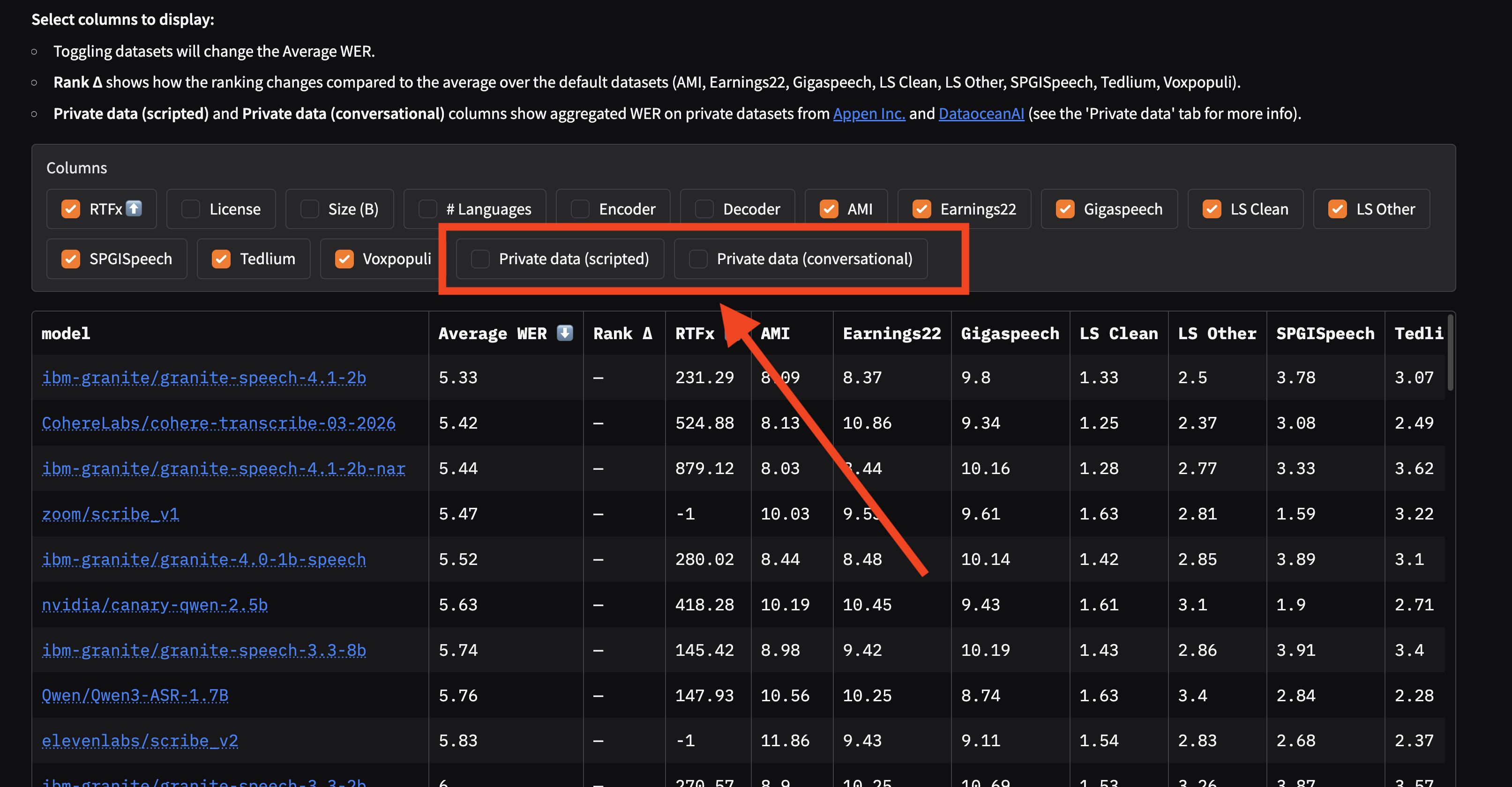Select AMI value 11.86

[785, 741]
